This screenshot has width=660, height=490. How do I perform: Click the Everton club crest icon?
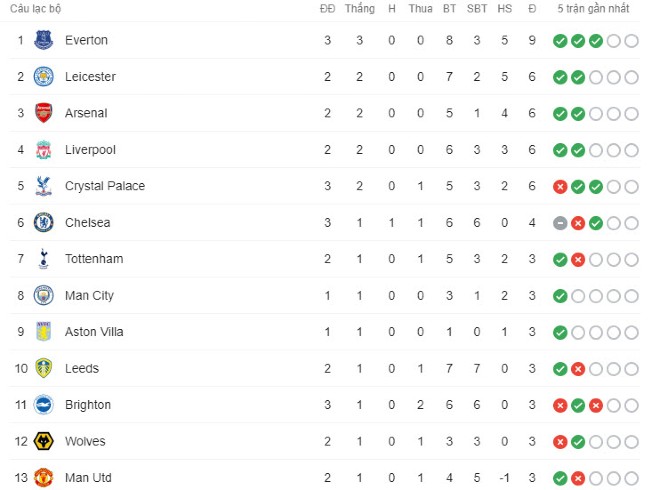(43, 41)
